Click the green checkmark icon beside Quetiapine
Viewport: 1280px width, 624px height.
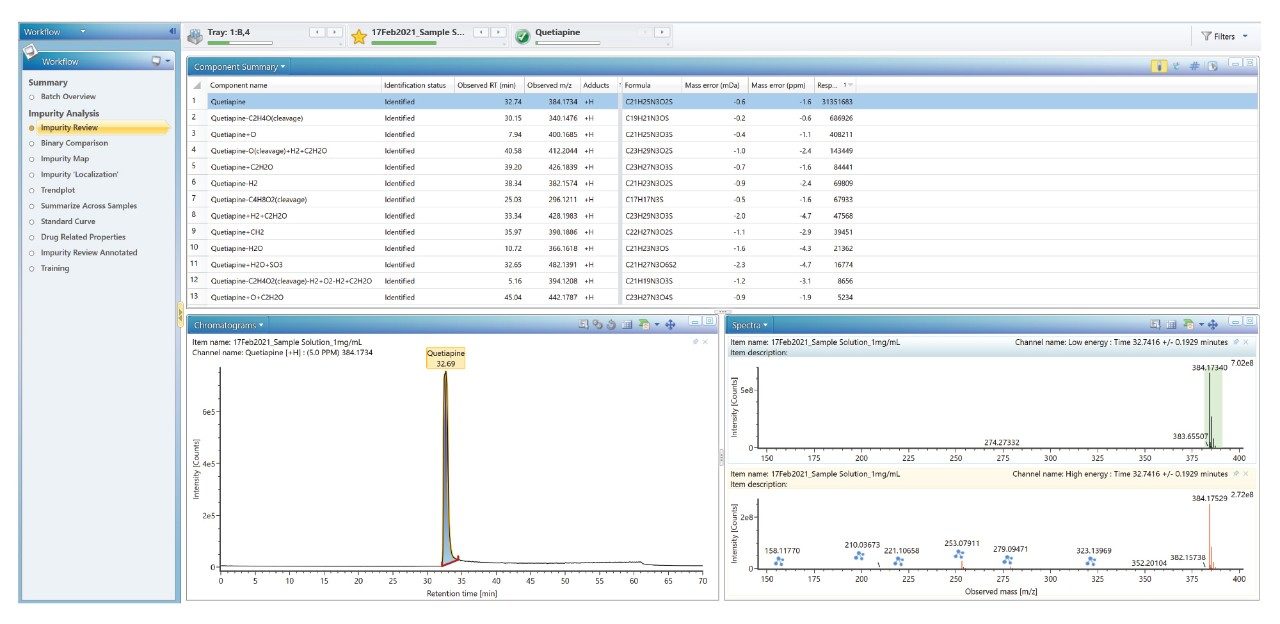522,36
